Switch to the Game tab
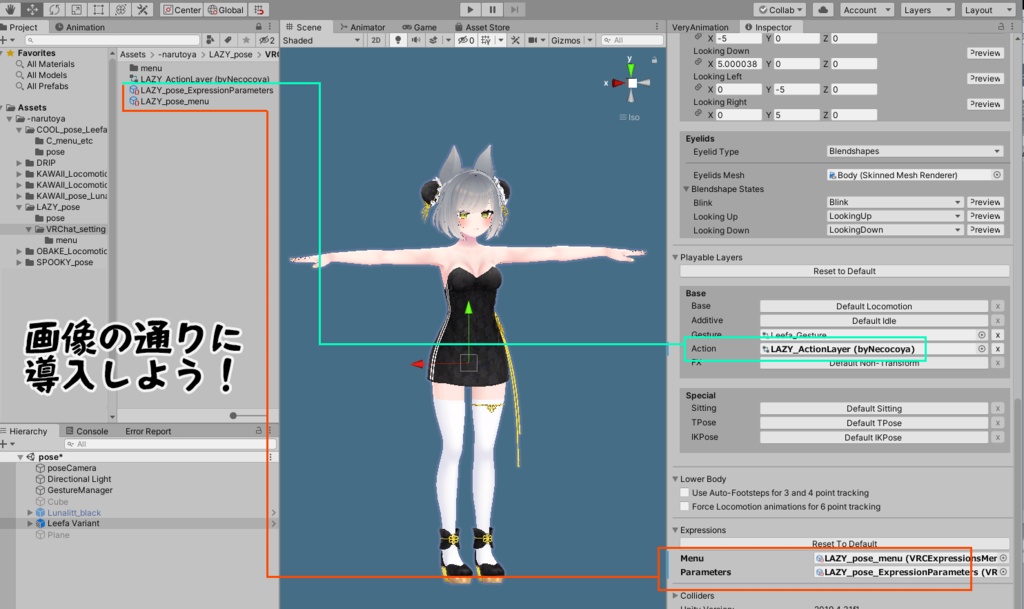 point(419,27)
